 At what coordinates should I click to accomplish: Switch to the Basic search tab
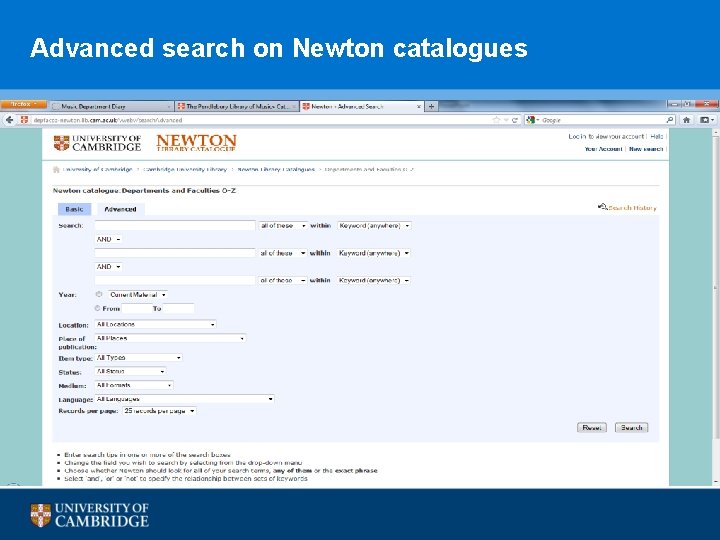(74, 209)
